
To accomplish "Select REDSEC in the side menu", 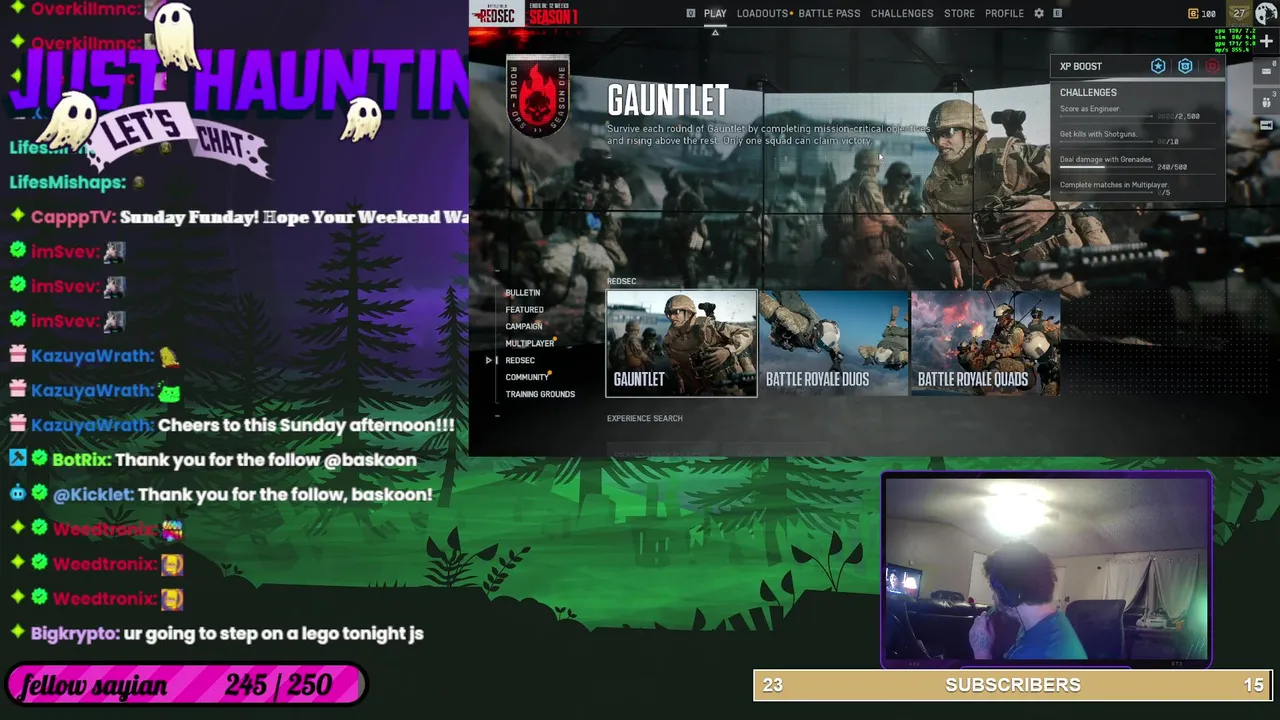I will (x=520, y=360).
